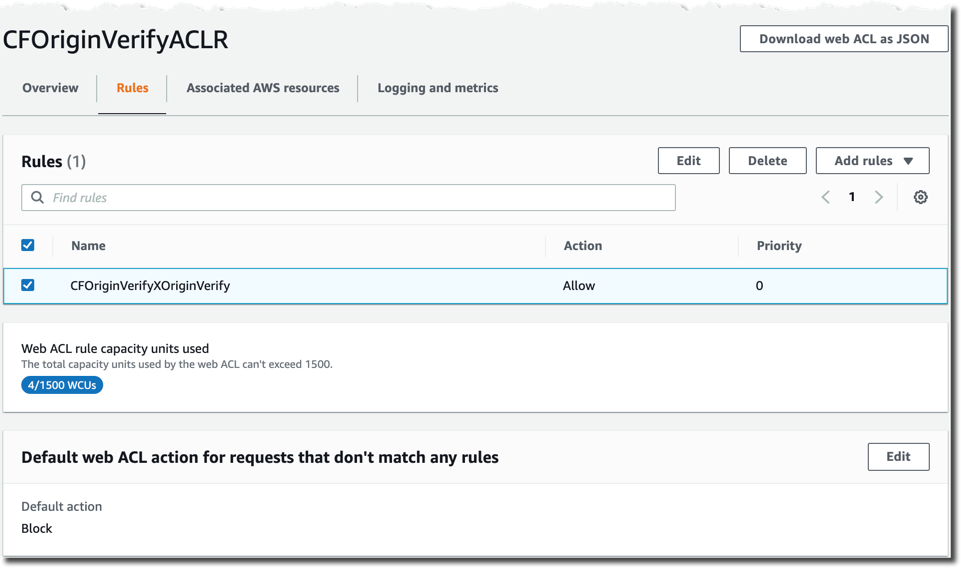Image resolution: width=961 pixels, height=568 pixels.
Task: Edit the default web ACL action
Action: pos(898,456)
